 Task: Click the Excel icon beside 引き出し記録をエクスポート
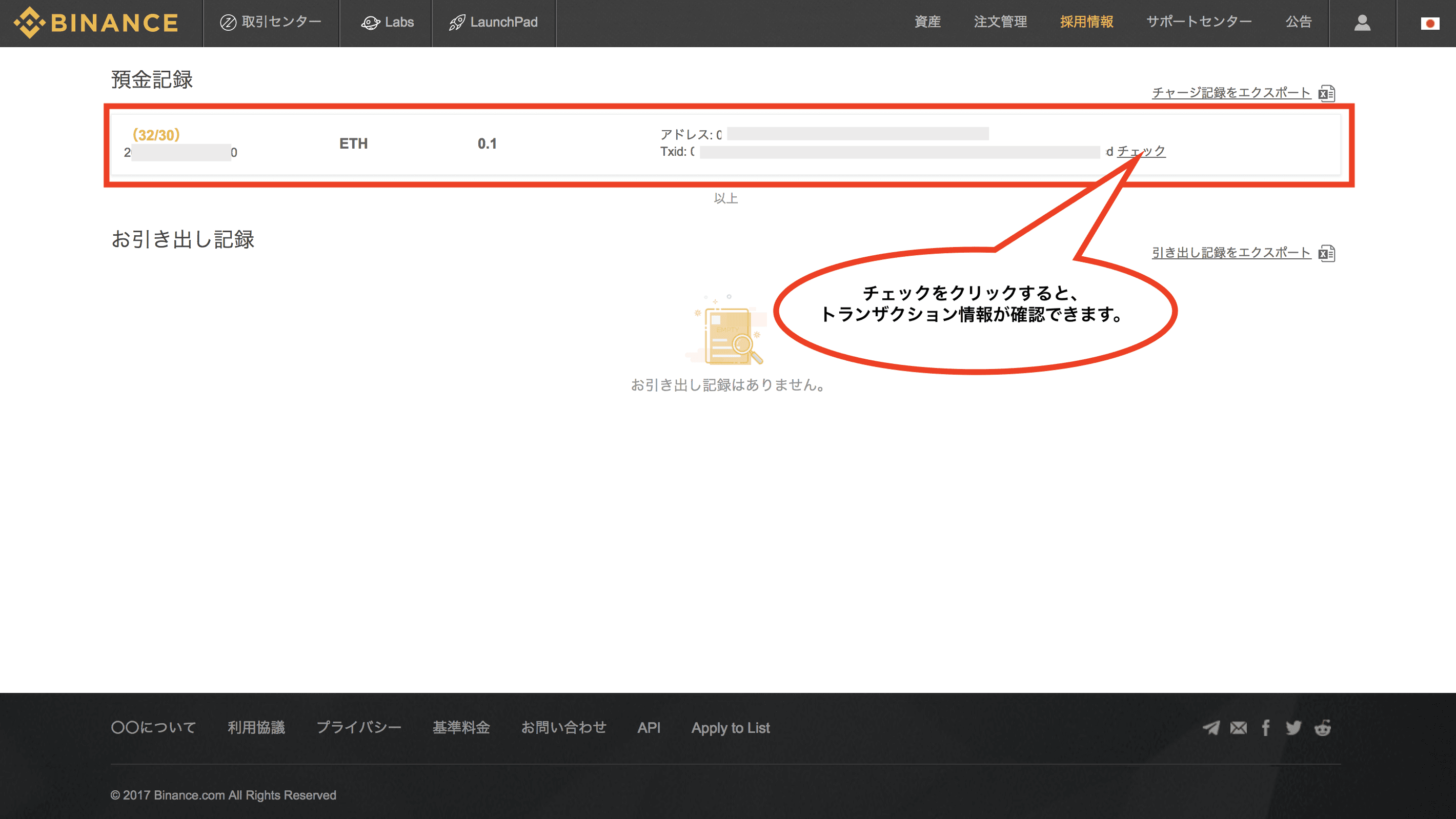(1327, 253)
